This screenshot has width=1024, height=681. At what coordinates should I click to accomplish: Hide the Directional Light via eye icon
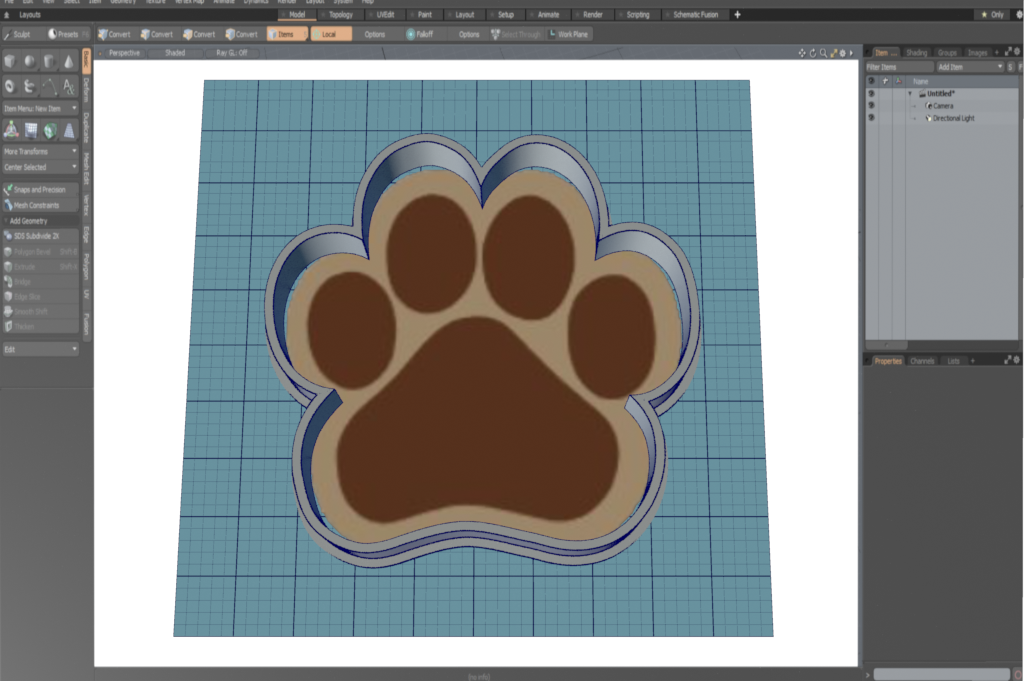coord(871,118)
